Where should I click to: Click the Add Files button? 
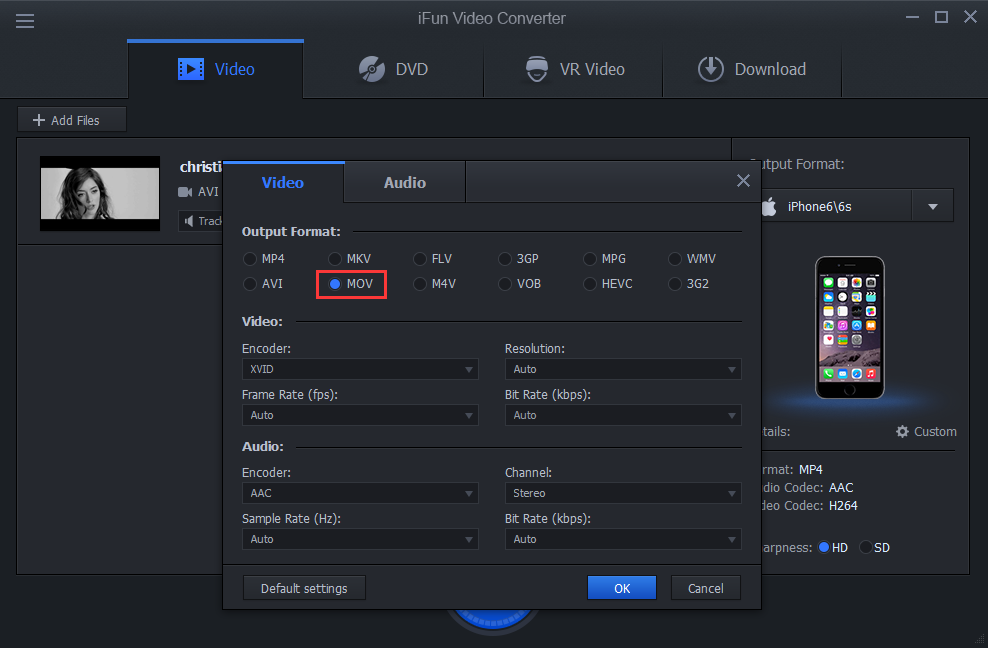click(72, 120)
